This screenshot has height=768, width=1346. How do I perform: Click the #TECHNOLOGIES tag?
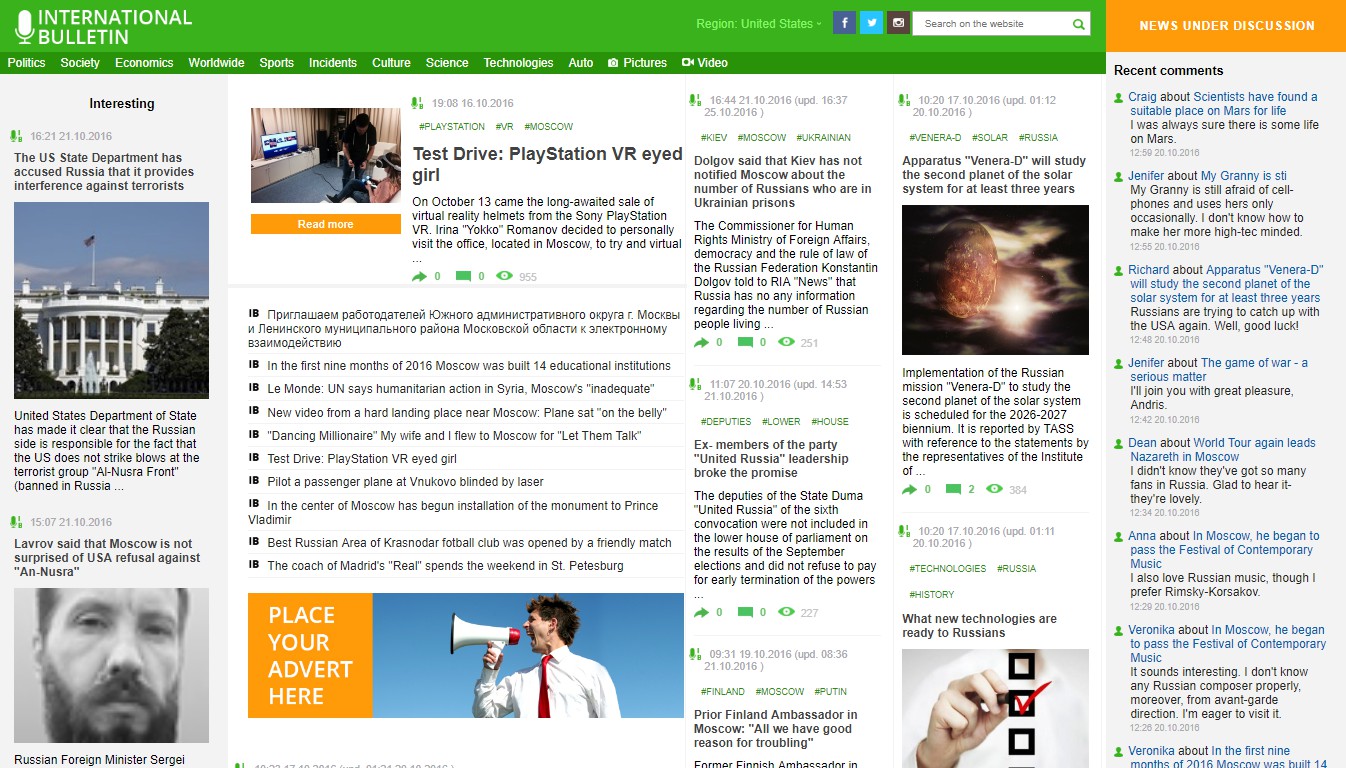[948, 569]
